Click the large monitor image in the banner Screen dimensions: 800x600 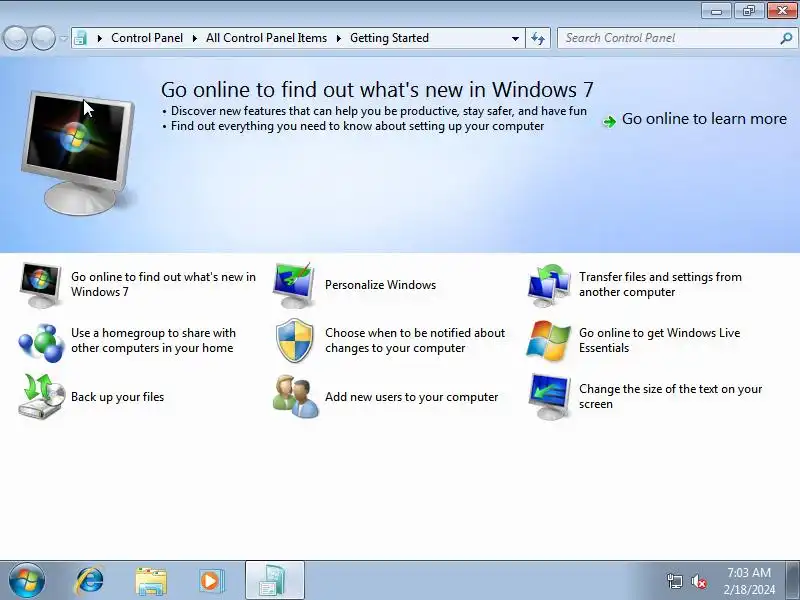point(78,153)
